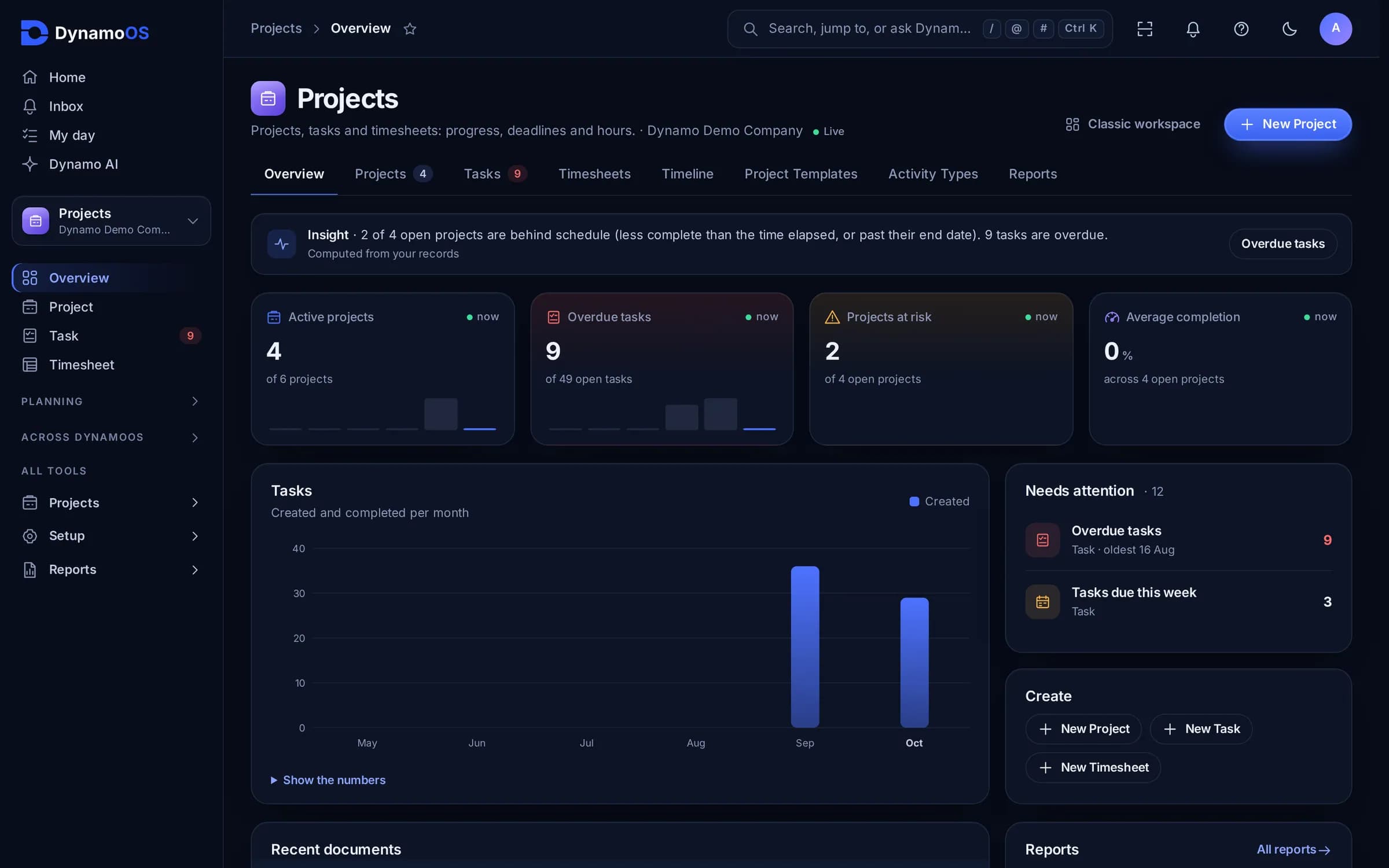Open Dynamo AI in sidebar
Screen dimensions: 1389x868
[111, 164]
